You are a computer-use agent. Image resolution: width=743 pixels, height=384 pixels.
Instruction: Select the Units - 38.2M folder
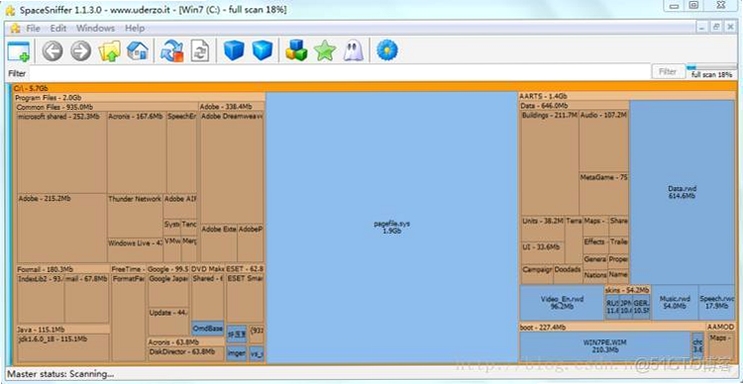tap(543, 229)
